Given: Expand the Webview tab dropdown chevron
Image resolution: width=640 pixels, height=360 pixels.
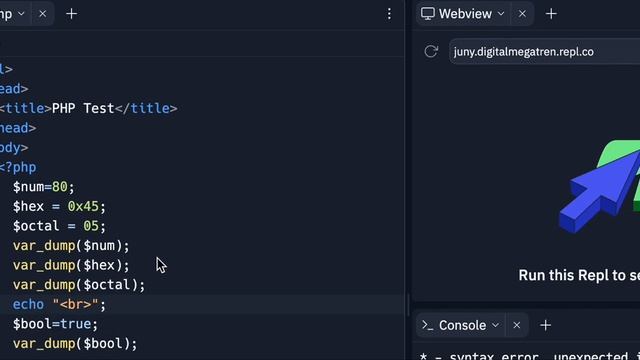Looking at the screenshot, I should point(501,14).
